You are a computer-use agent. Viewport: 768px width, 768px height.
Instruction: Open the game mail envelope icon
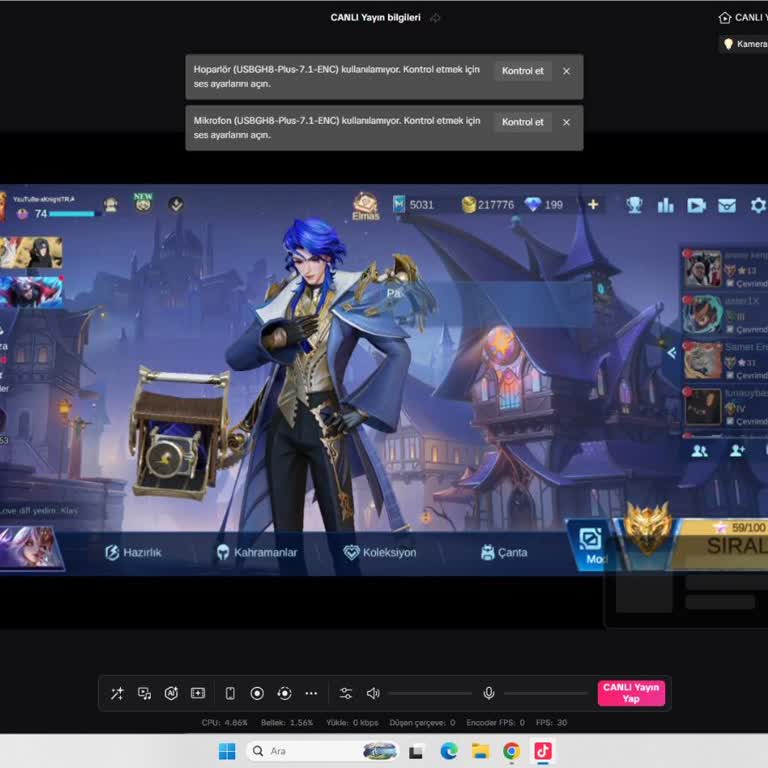[727, 205]
